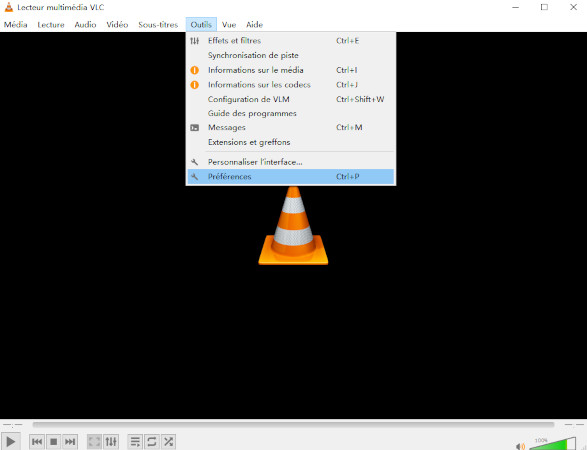Open Informations sur le média
Screen dimensions: 587x450
(x=291, y=70)
